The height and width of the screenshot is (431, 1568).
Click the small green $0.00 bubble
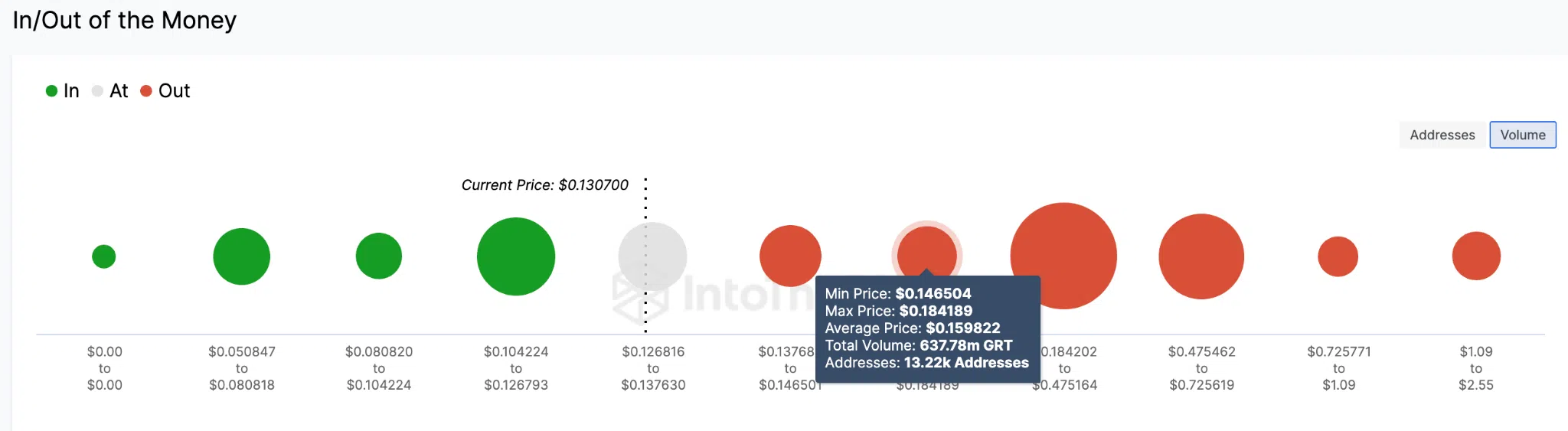point(104,256)
